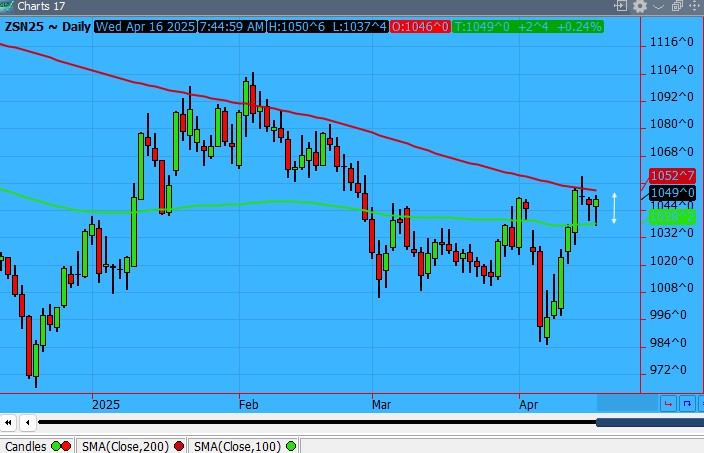Click the 1080^0 price axis label
The image size is (704, 453).
(x=672, y=123)
